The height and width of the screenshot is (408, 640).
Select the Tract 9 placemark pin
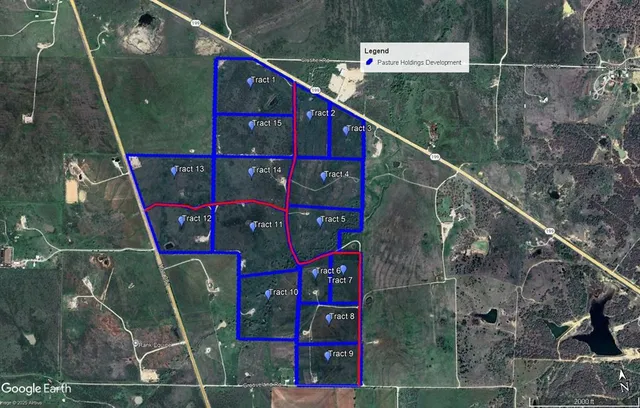coord(327,354)
